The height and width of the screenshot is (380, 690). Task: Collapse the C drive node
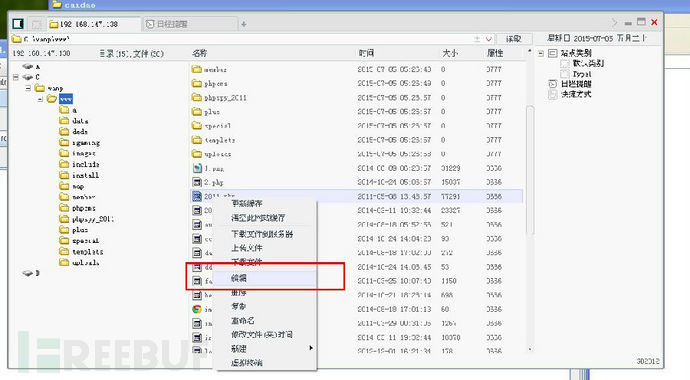coord(16,77)
